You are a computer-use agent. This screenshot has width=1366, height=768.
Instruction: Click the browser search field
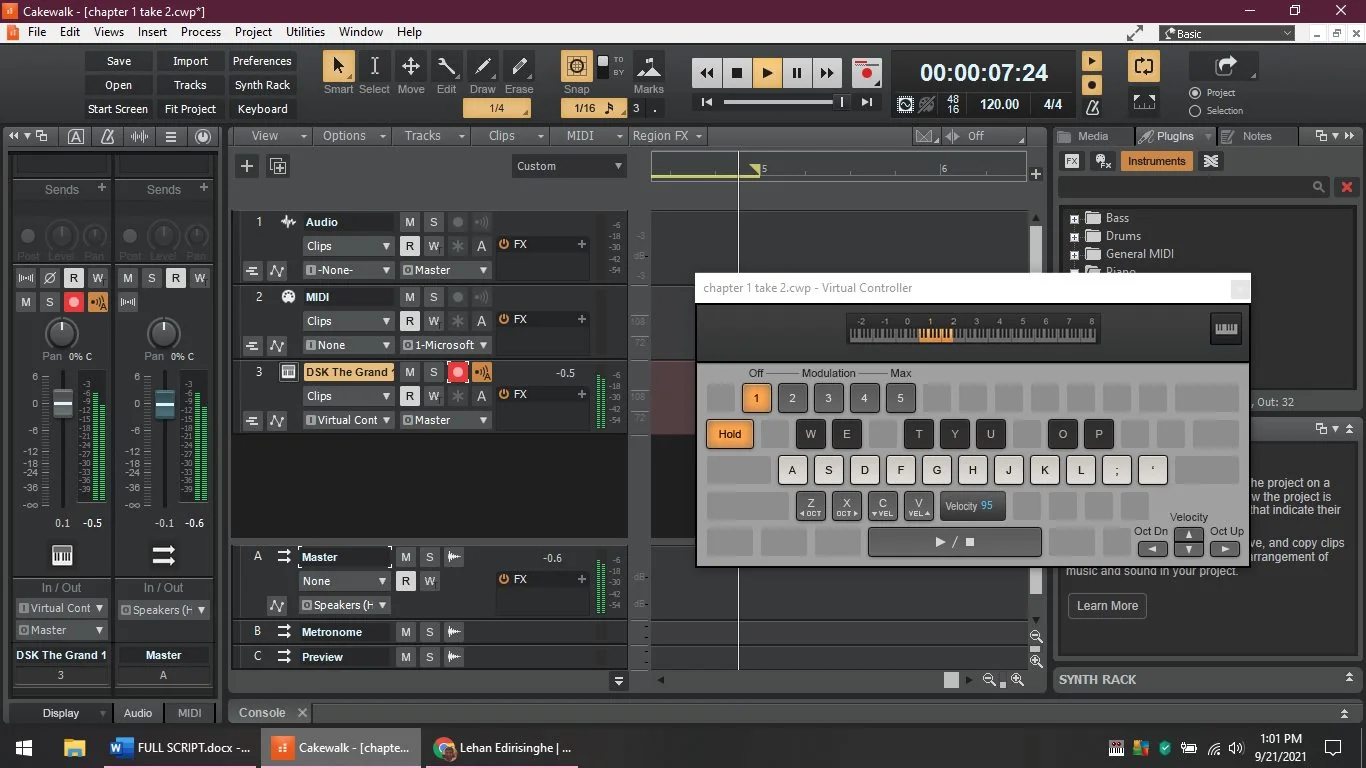click(x=1193, y=187)
